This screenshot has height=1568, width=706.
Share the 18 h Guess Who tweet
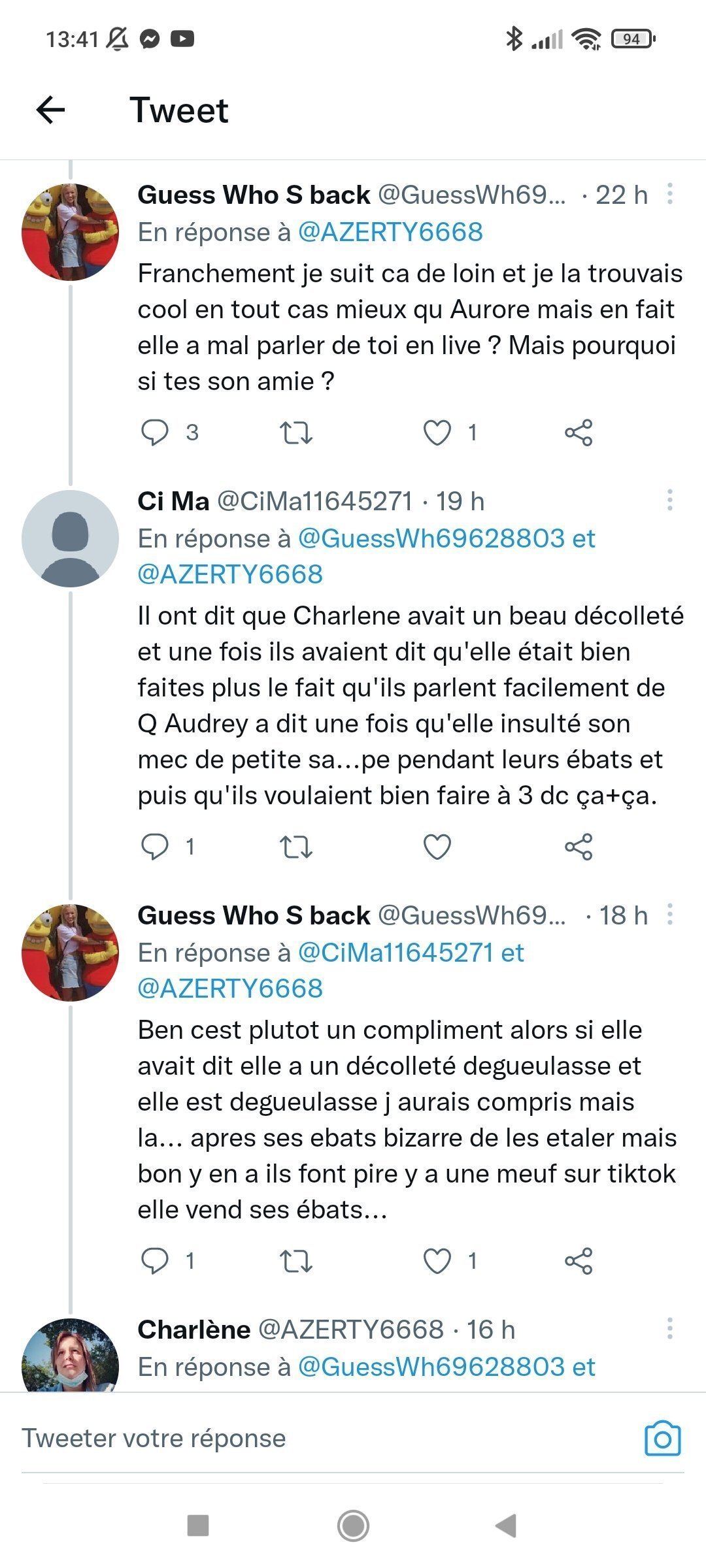pos(579,1261)
